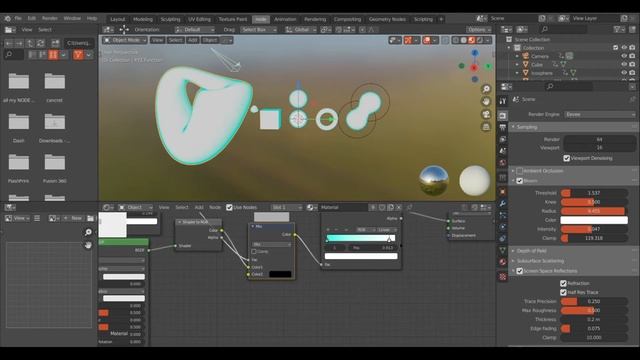Open the Modifiers wrench tab icon
Image resolution: width=640 pixels, height=360 pixels.
(503, 203)
